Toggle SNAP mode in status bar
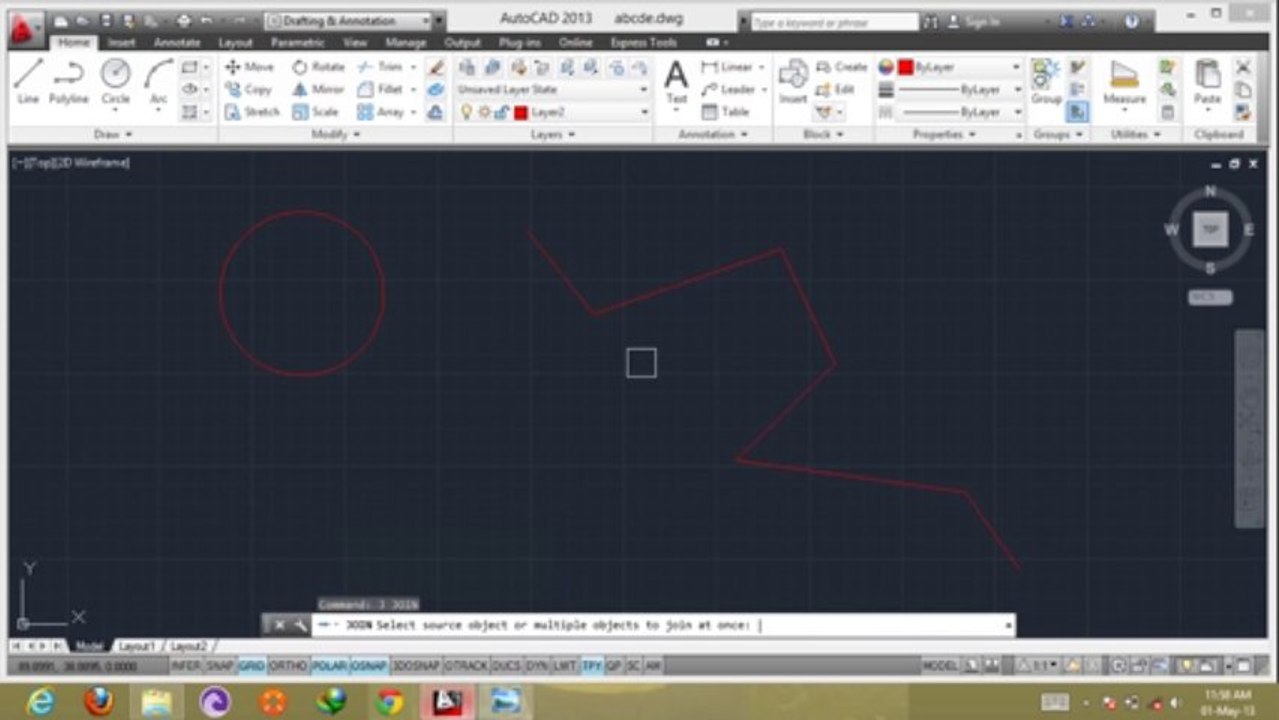The width and height of the screenshot is (1279, 720). click(220, 666)
